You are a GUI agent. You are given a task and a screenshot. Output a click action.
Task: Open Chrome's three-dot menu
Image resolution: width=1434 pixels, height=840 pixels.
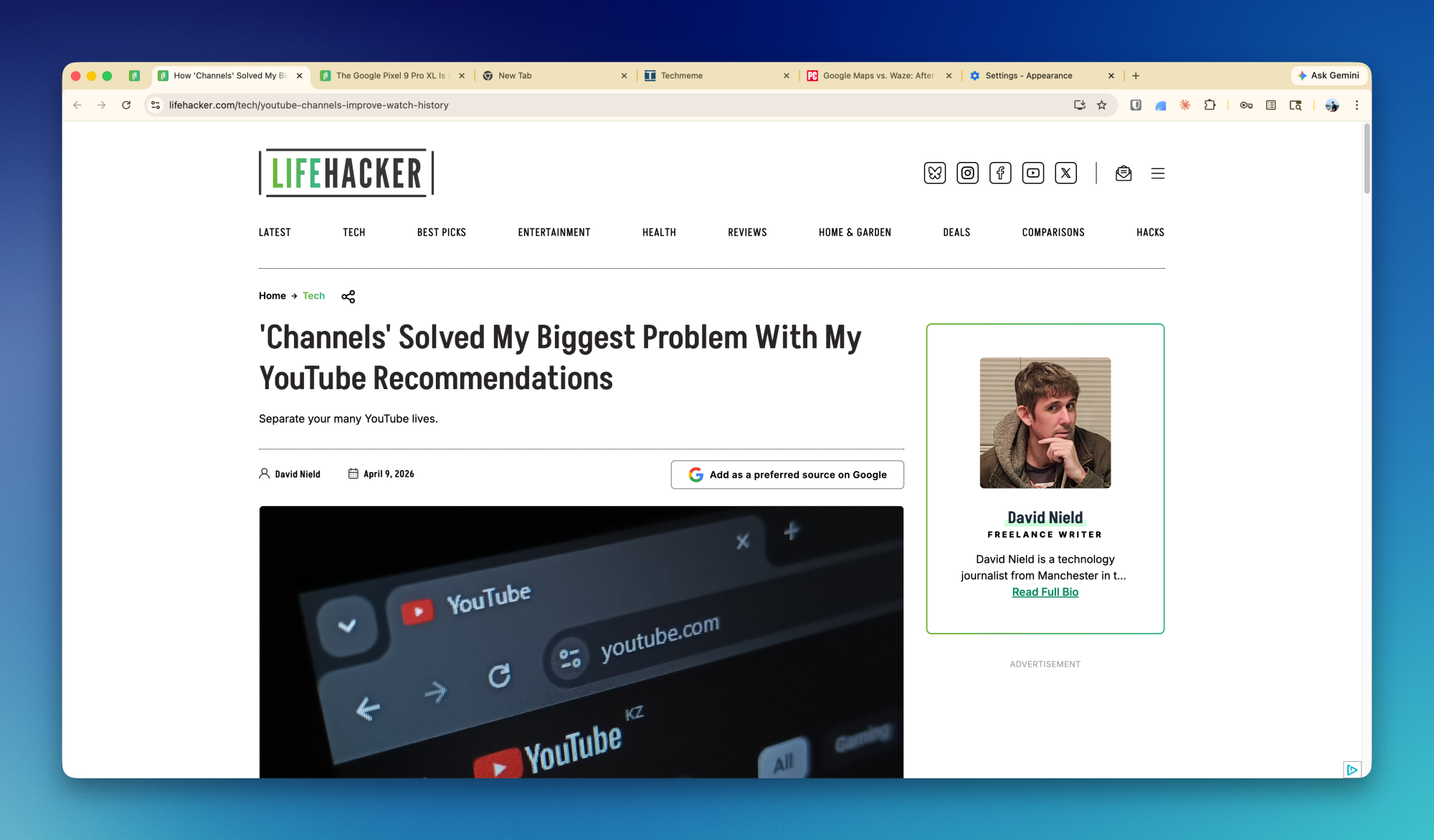click(x=1357, y=105)
